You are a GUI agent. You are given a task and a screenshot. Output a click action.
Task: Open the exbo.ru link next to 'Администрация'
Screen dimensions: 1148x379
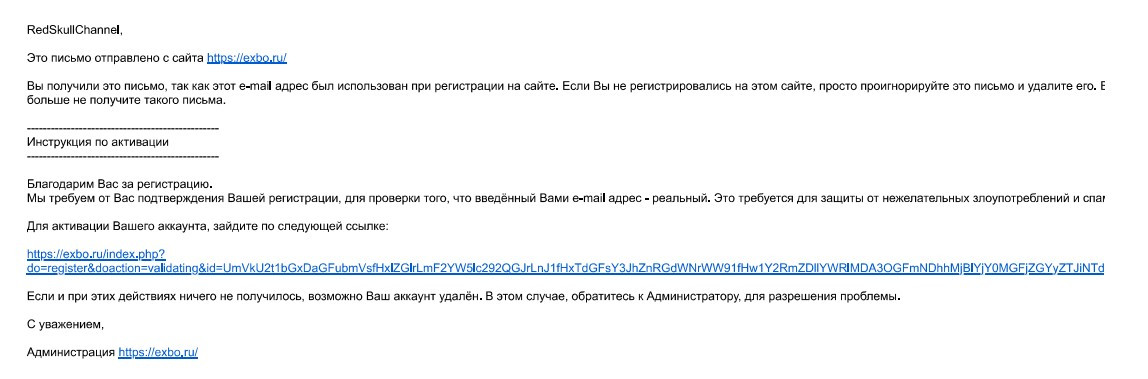click(158, 353)
